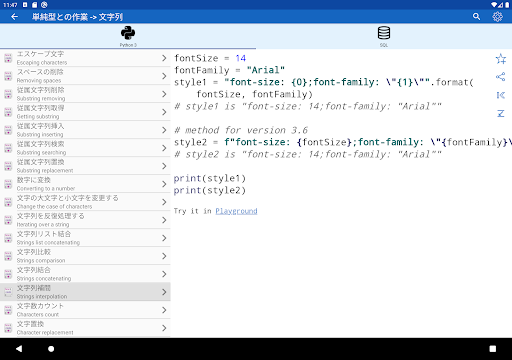Toggle the line wrap icon below collapse

tap(501, 114)
